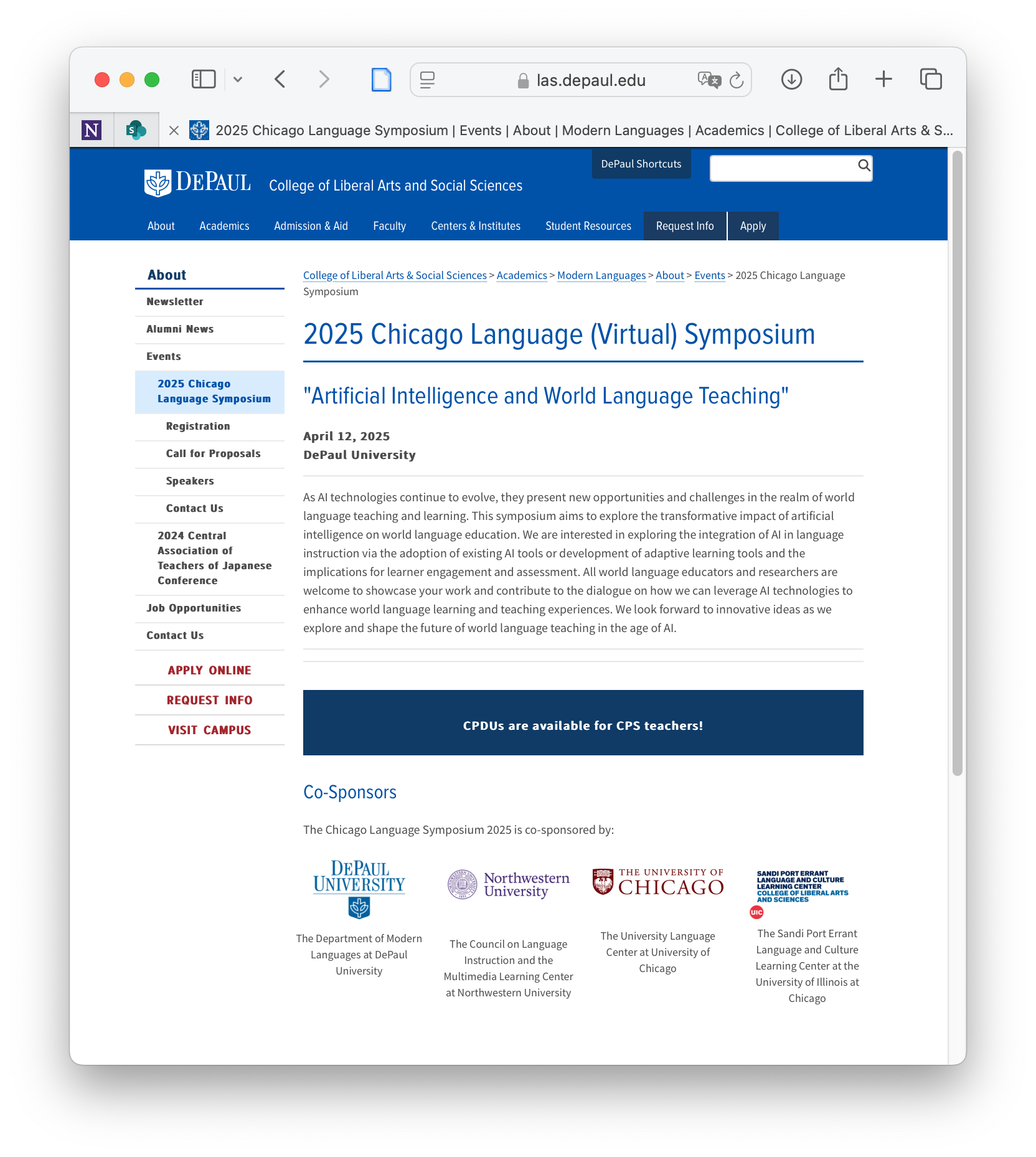
Task: Click the Northwestern University sponsor logo
Action: (x=509, y=884)
